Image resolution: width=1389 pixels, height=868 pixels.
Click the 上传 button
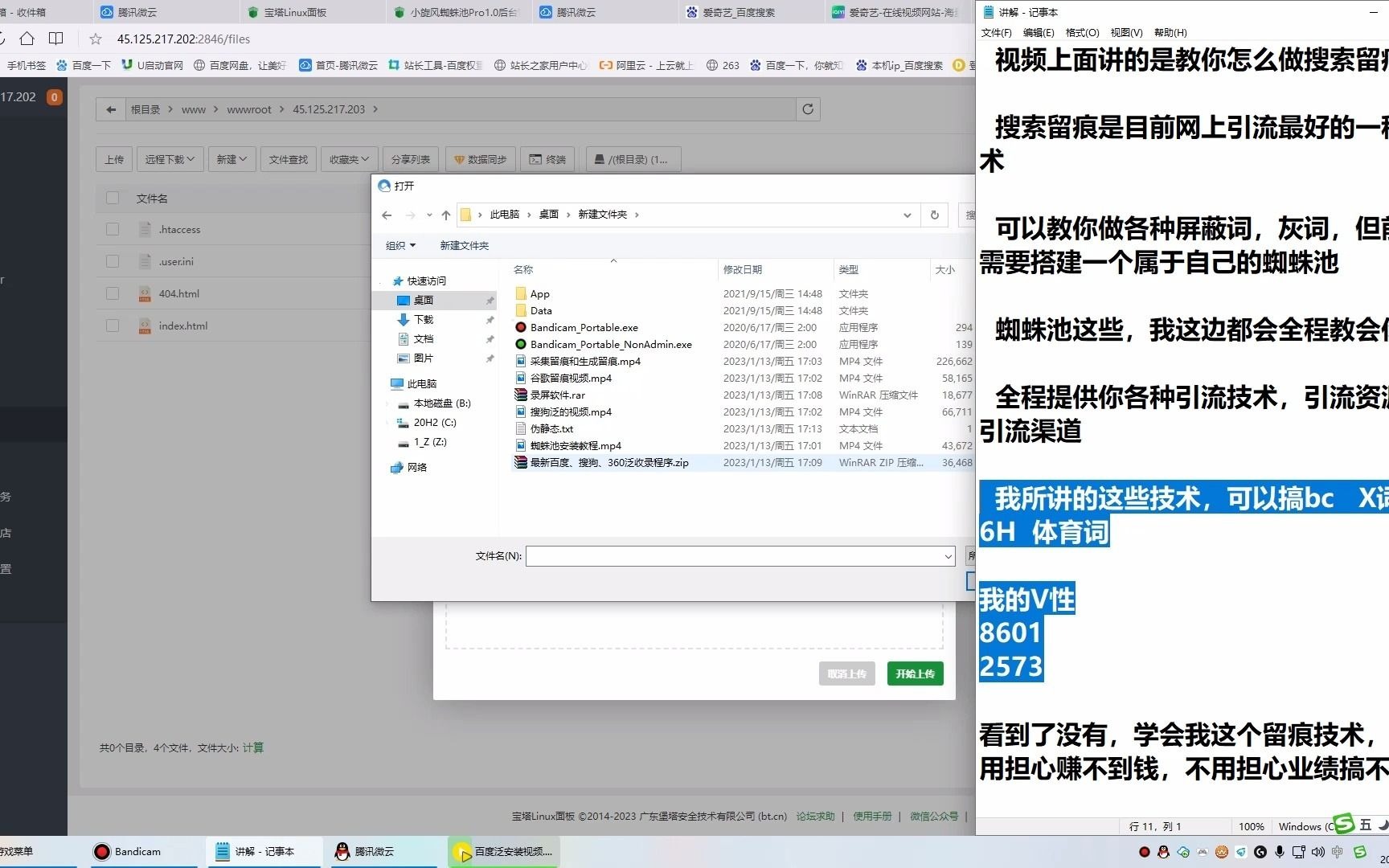pos(114,159)
